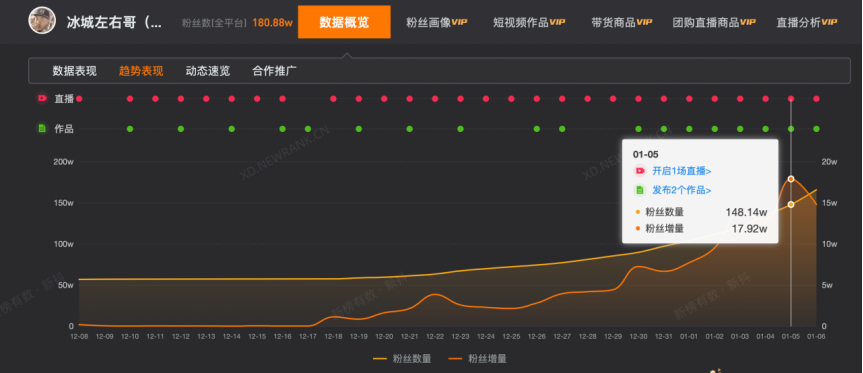Switch to the 数据表现 sub-tab

74,71
